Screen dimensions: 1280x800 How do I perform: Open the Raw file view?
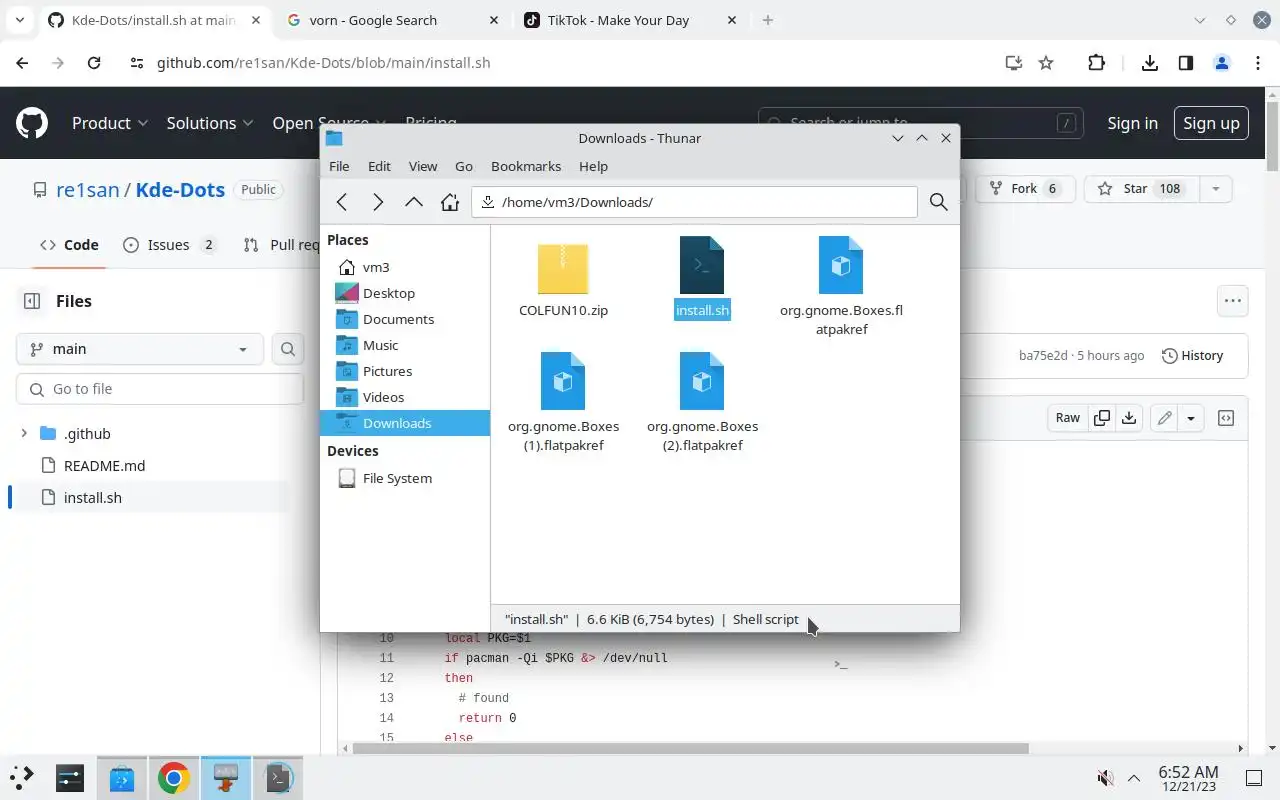1068,418
